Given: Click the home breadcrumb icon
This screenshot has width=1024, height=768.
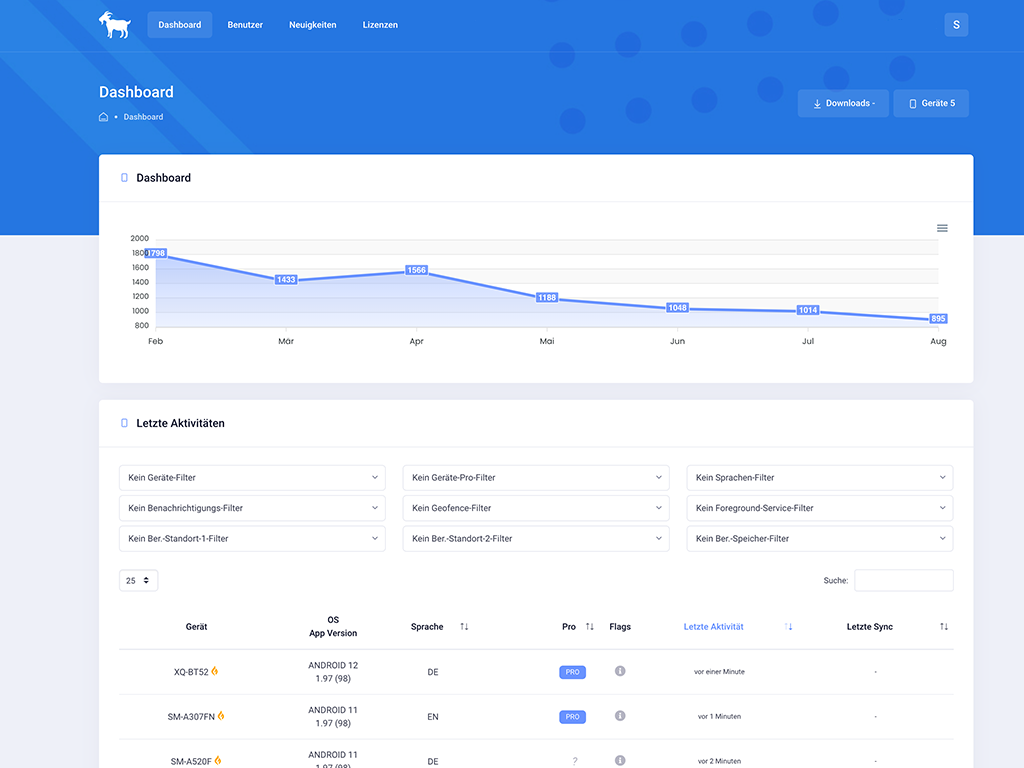Looking at the screenshot, I should [103, 117].
